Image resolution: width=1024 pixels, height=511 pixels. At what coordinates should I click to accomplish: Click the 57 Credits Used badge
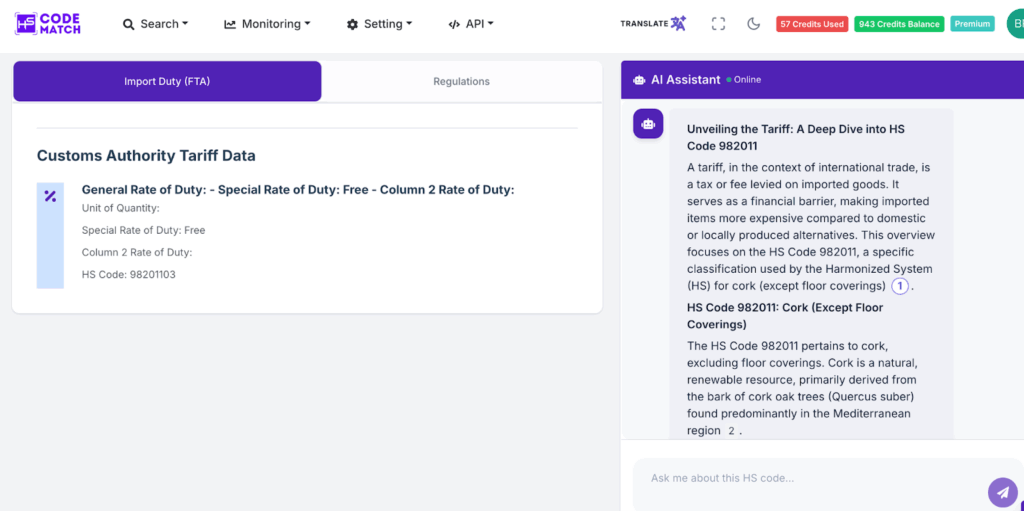[812, 24]
